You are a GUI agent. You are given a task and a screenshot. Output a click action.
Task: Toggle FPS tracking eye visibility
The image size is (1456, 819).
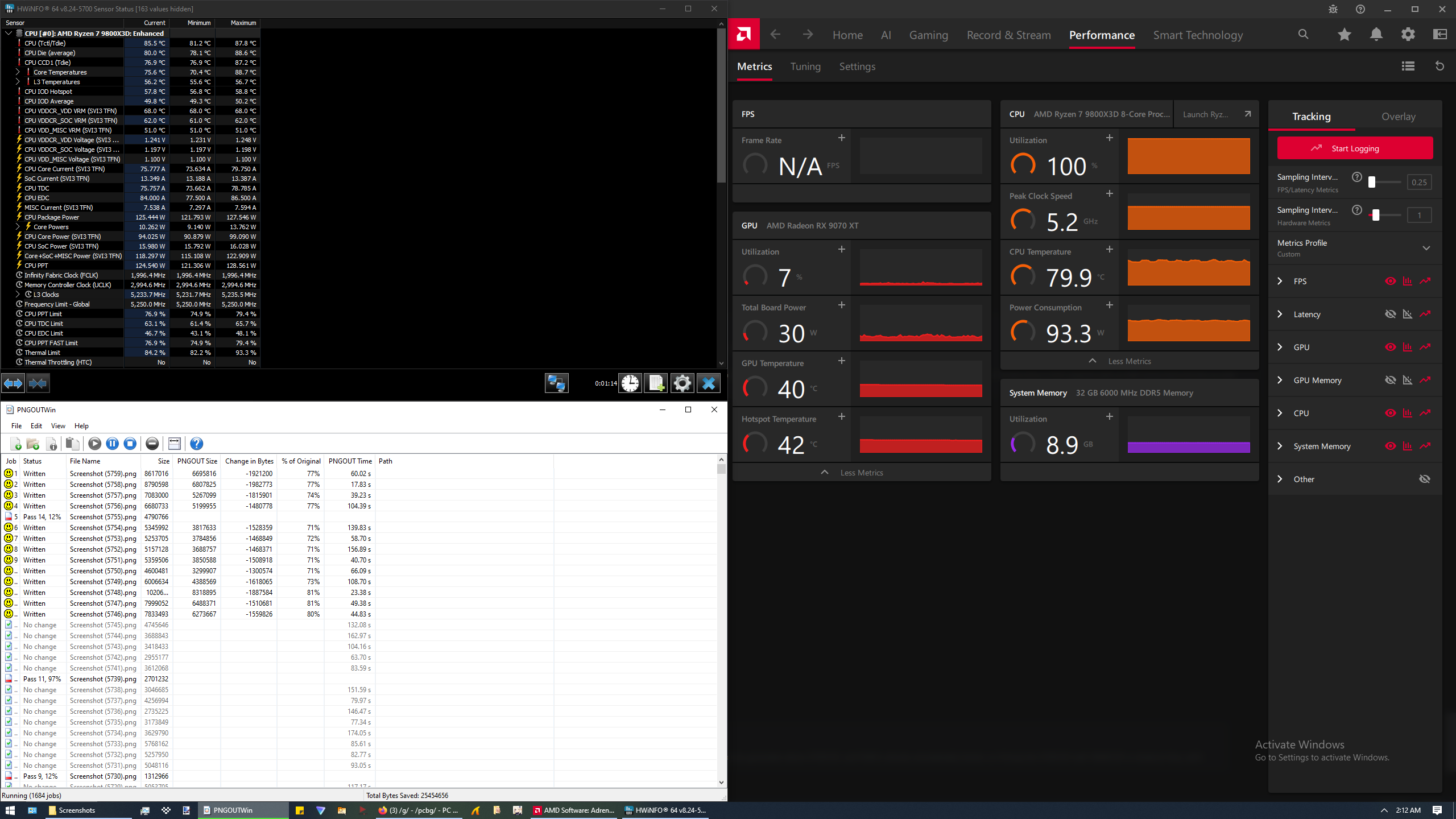(x=1390, y=281)
